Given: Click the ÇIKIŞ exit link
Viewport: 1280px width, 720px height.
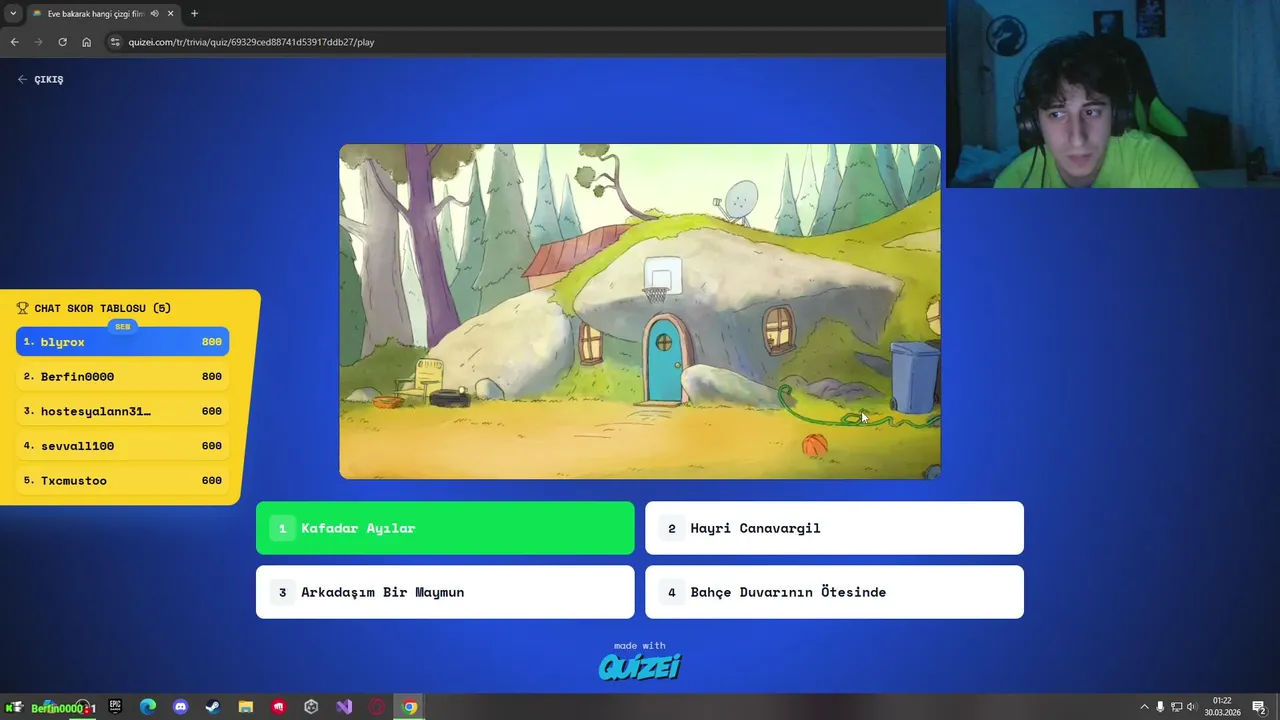Looking at the screenshot, I should 40,79.
